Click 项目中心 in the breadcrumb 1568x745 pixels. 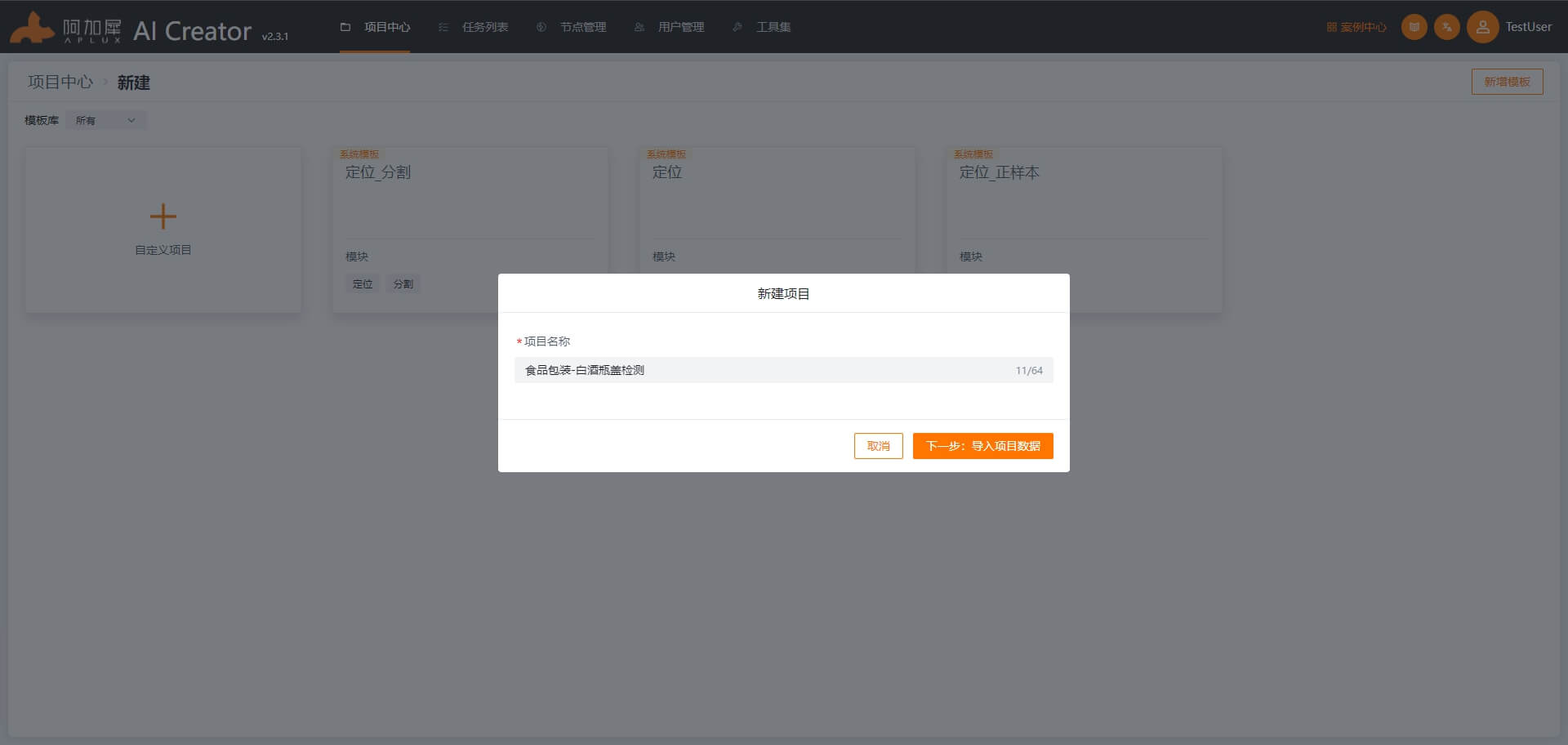click(x=60, y=83)
